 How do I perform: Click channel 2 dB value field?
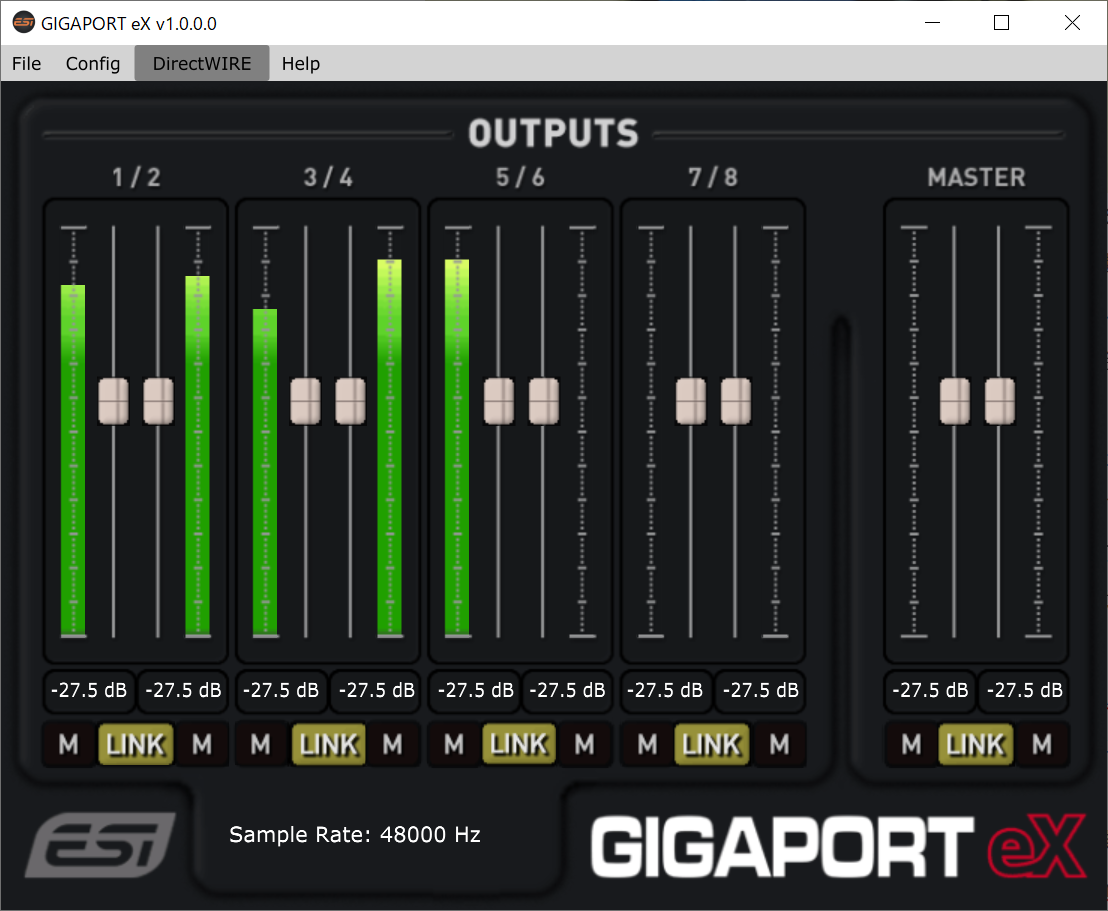[183, 690]
